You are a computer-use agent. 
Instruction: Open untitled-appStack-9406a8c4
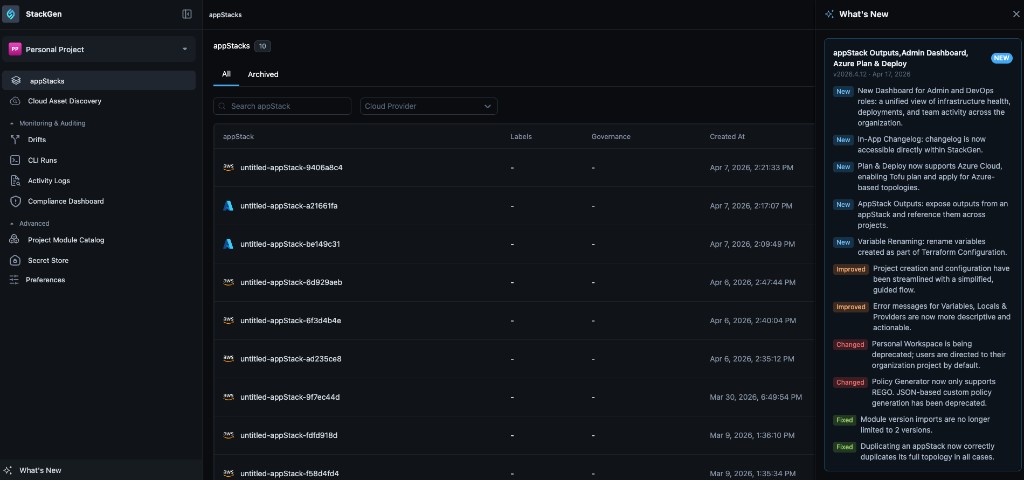(x=291, y=168)
